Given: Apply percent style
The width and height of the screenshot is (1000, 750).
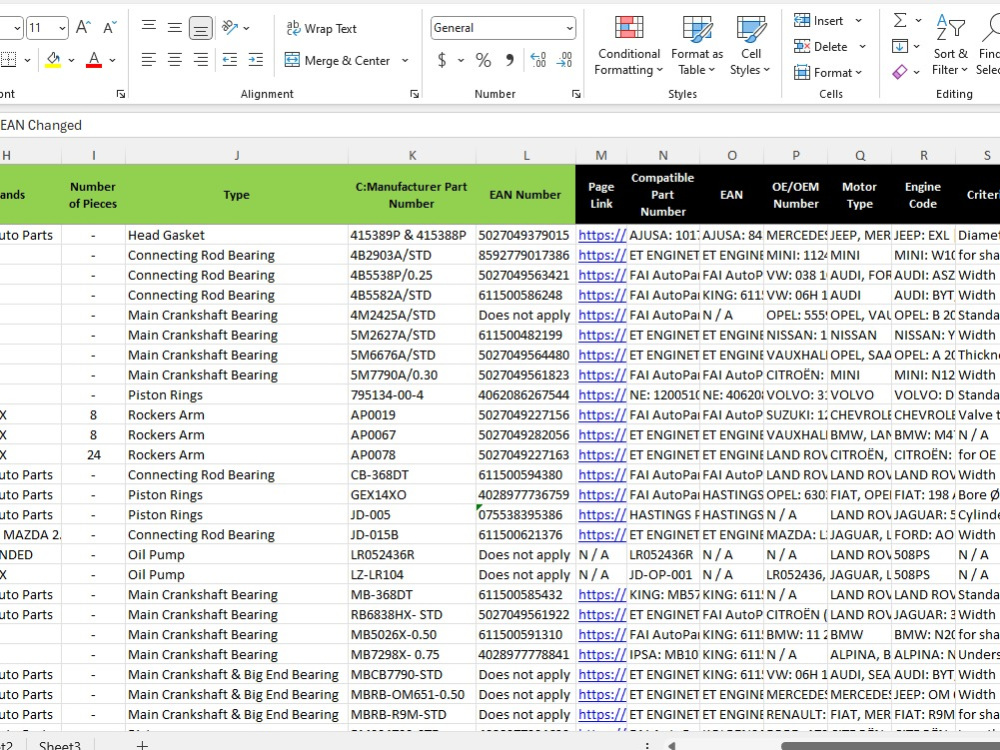Looking at the screenshot, I should coord(483,61).
